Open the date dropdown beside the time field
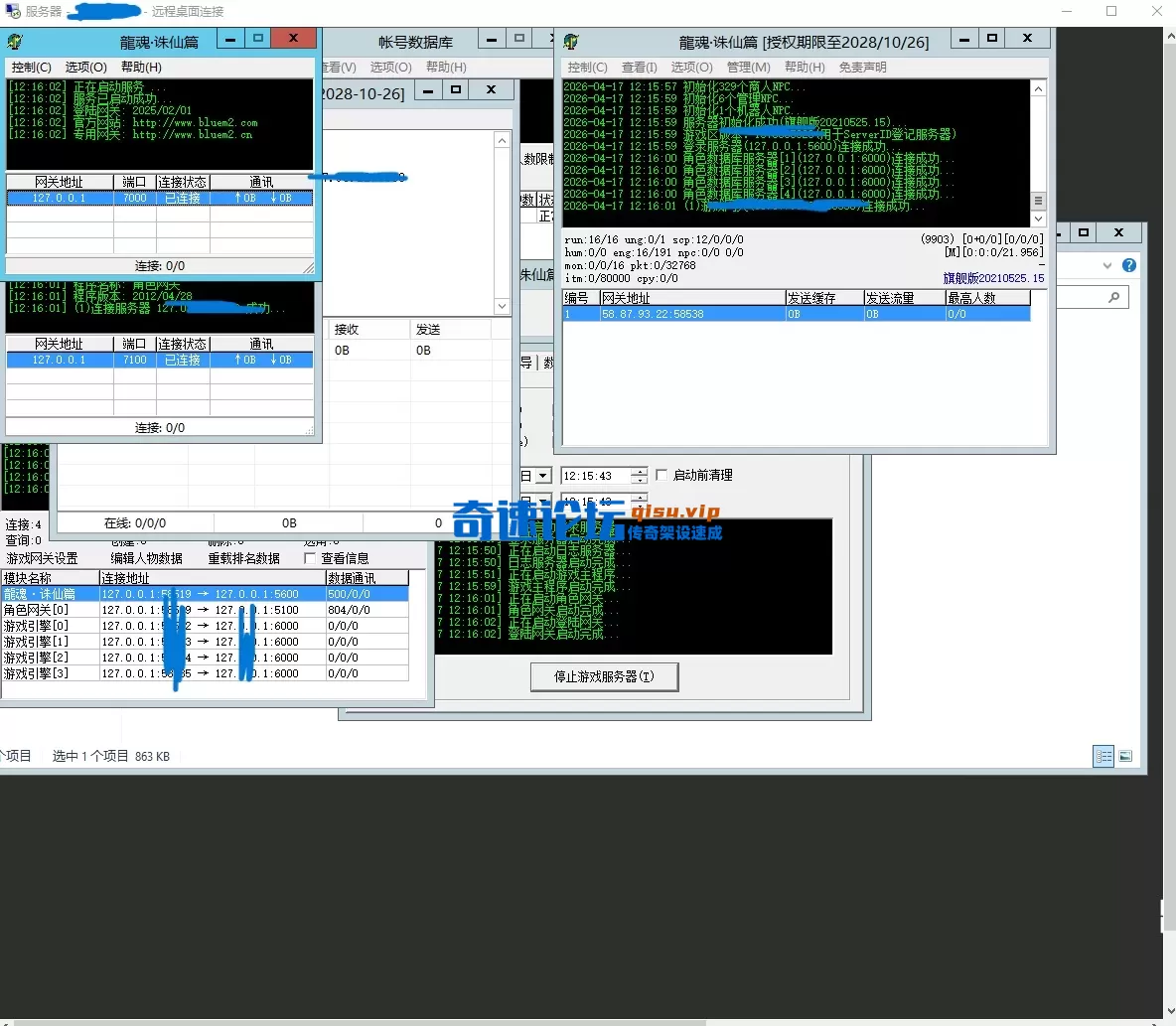The height and width of the screenshot is (1026, 1176). pos(542,476)
